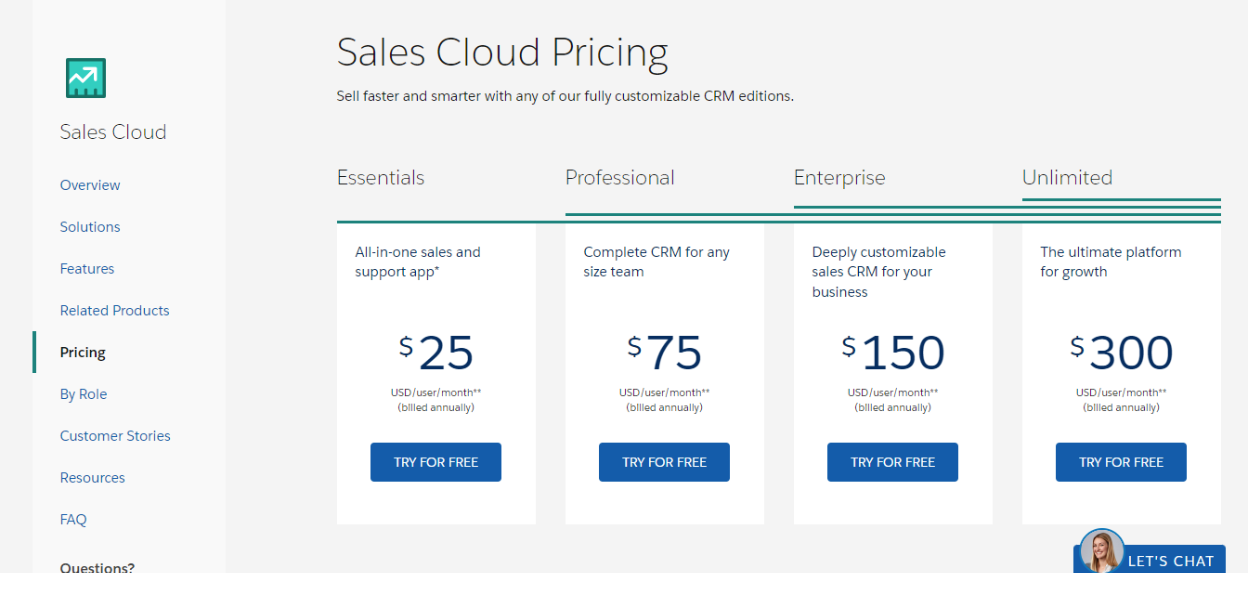Click the Sales Cloud sidebar title
This screenshot has height=594, width=1252.
[113, 132]
